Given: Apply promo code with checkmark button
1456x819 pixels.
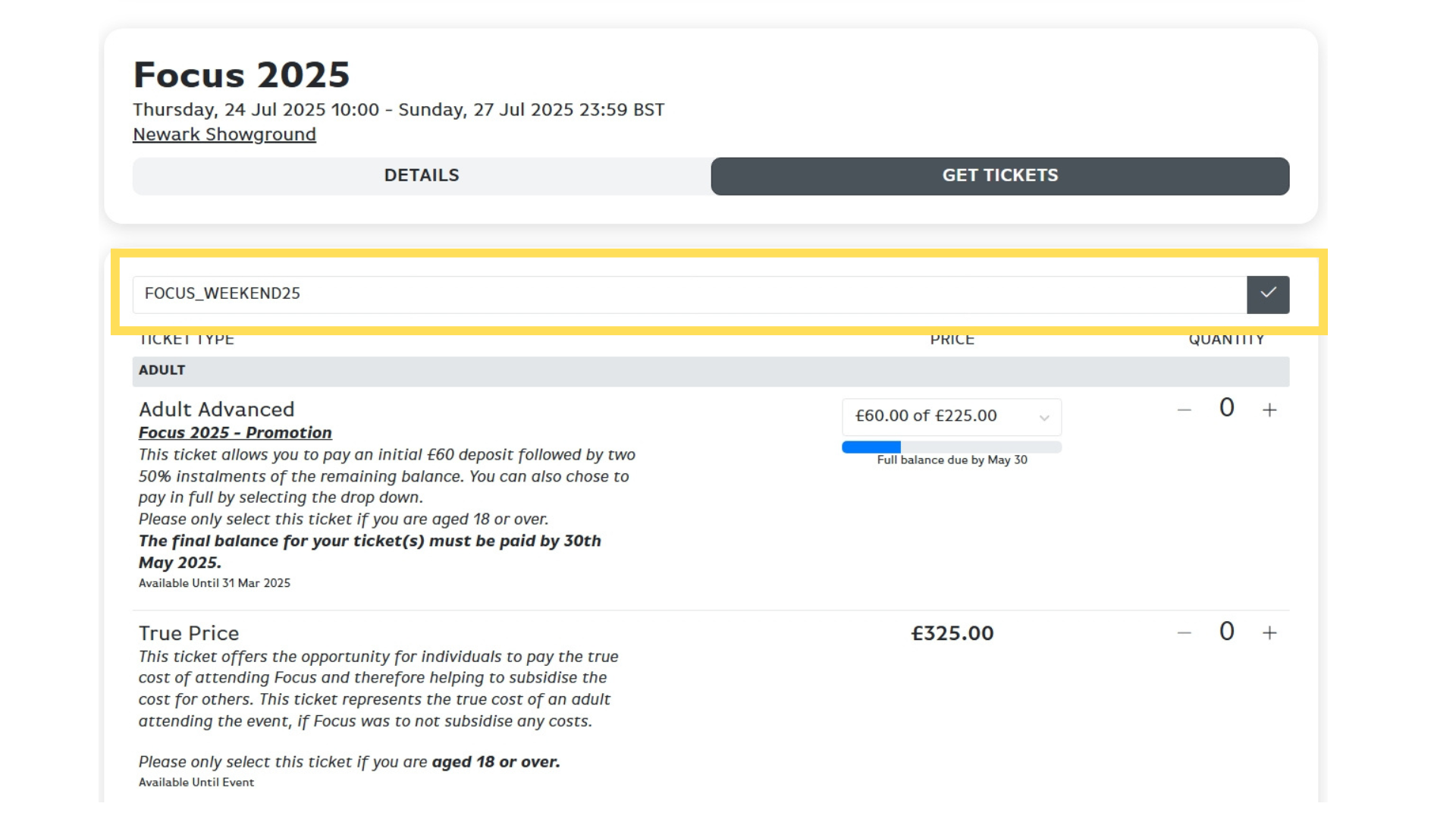Looking at the screenshot, I should (1268, 294).
